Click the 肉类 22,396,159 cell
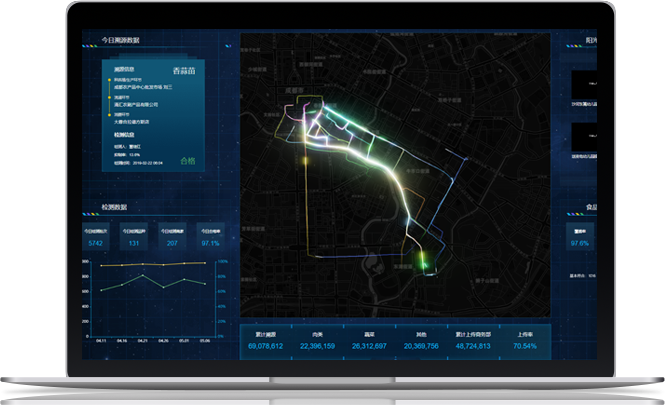Image resolution: width=665 pixels, height=405 pixels. coord(317,341)
